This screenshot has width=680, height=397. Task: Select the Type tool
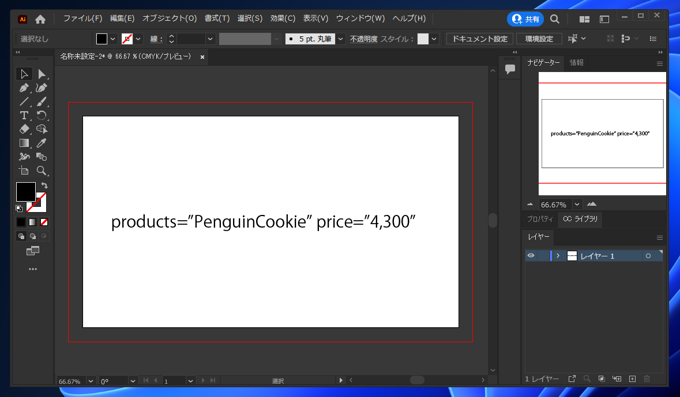click(x=24, y=115)
